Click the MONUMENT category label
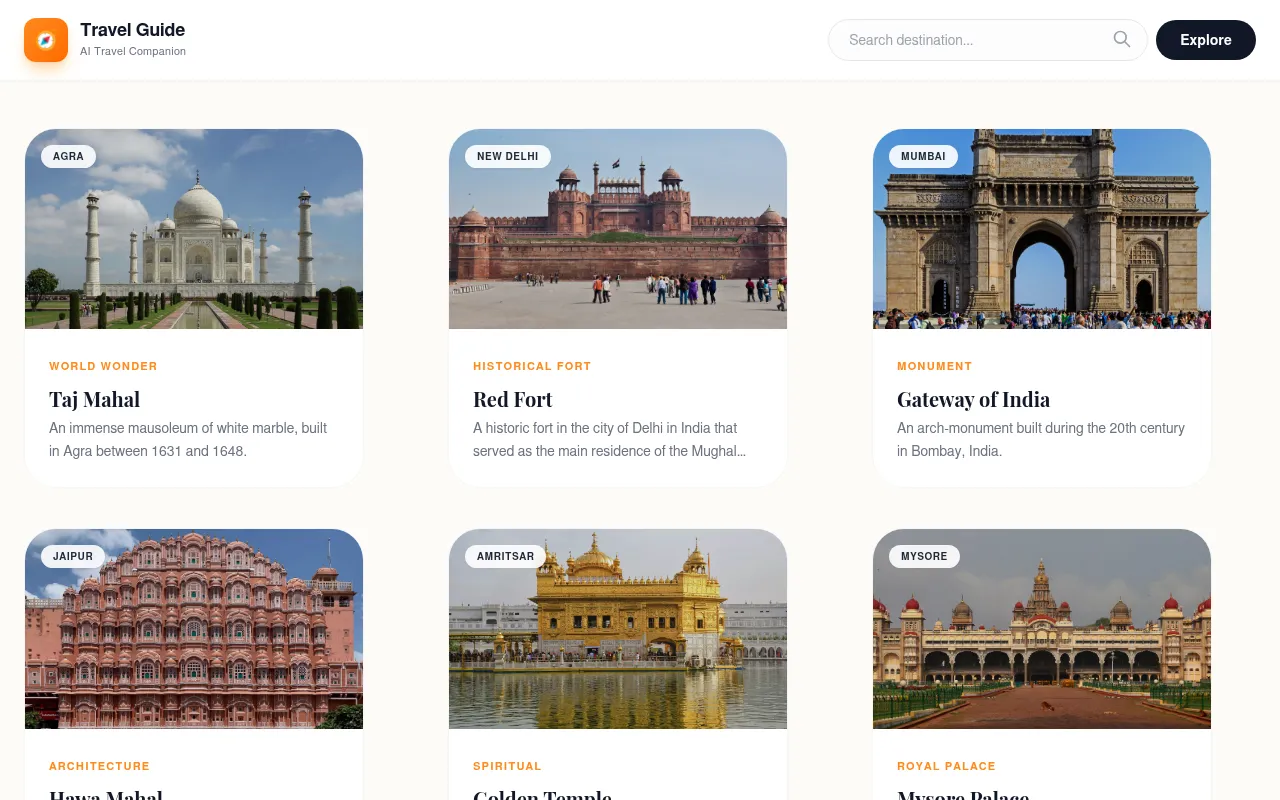This screenshot has width=1280, height=800. pos(934,366)
